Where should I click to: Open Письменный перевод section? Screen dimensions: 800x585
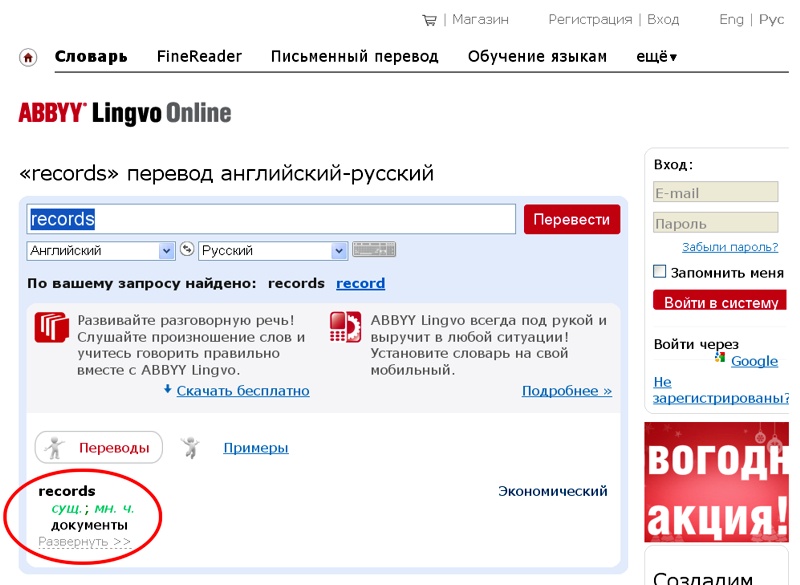coord(355,57)
